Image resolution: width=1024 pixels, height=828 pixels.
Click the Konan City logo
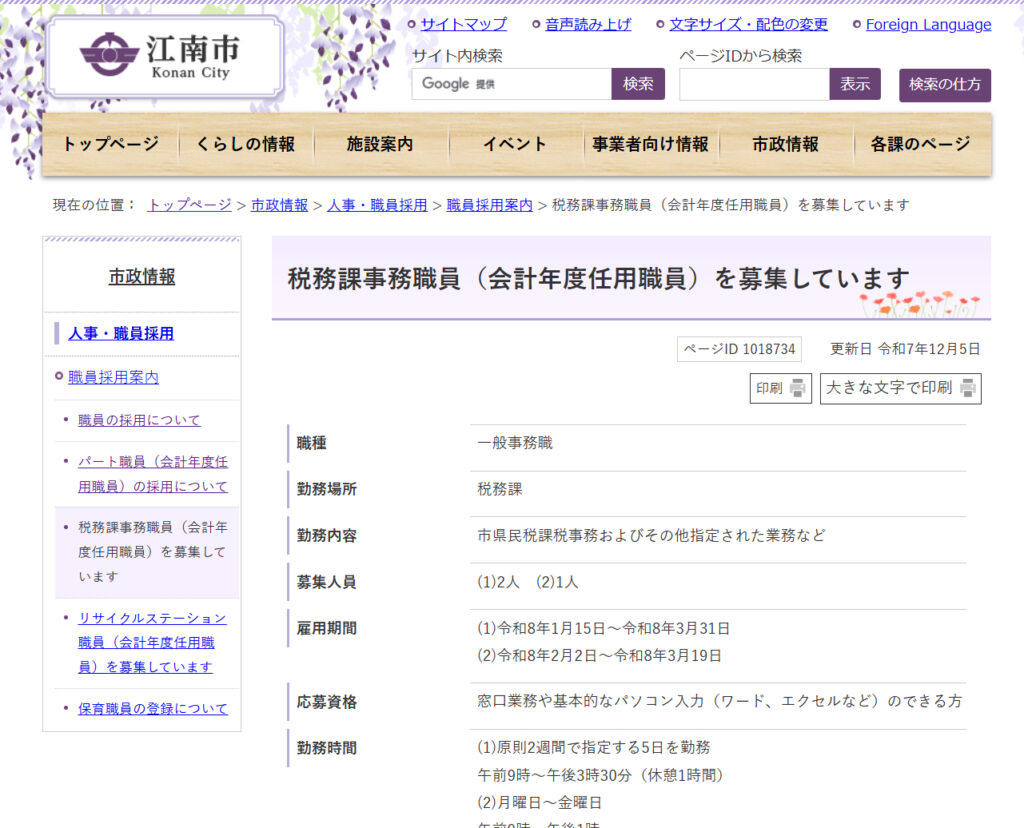pyautogui.click(x=165, y=57)
